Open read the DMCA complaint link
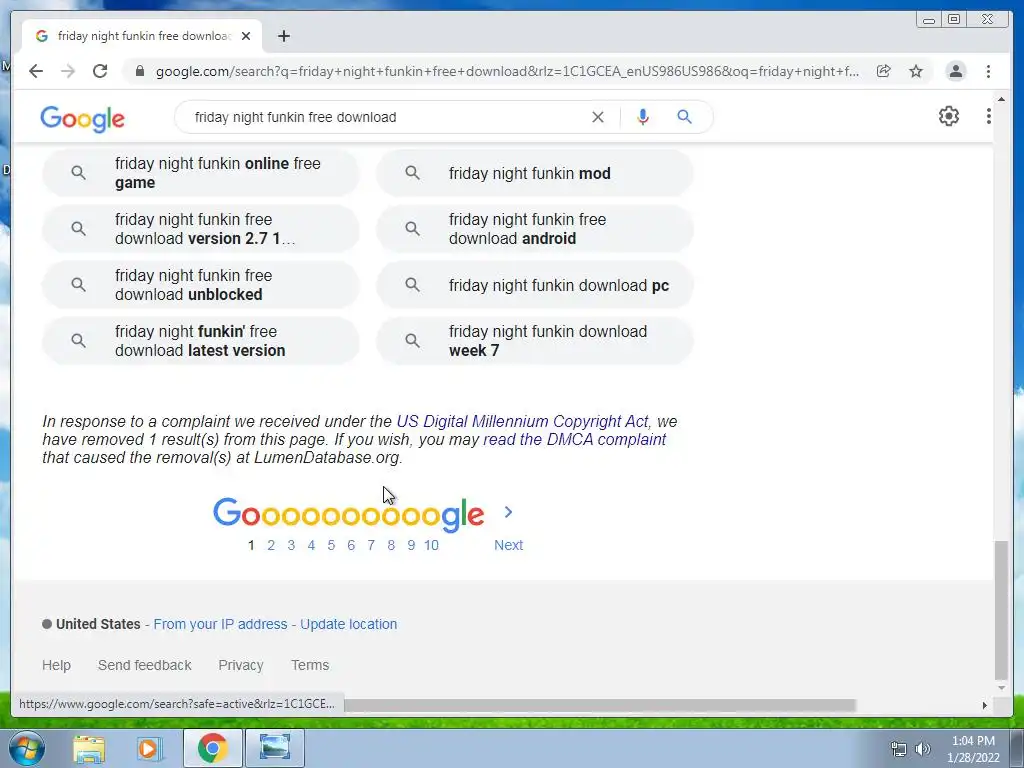 [574, 440]
